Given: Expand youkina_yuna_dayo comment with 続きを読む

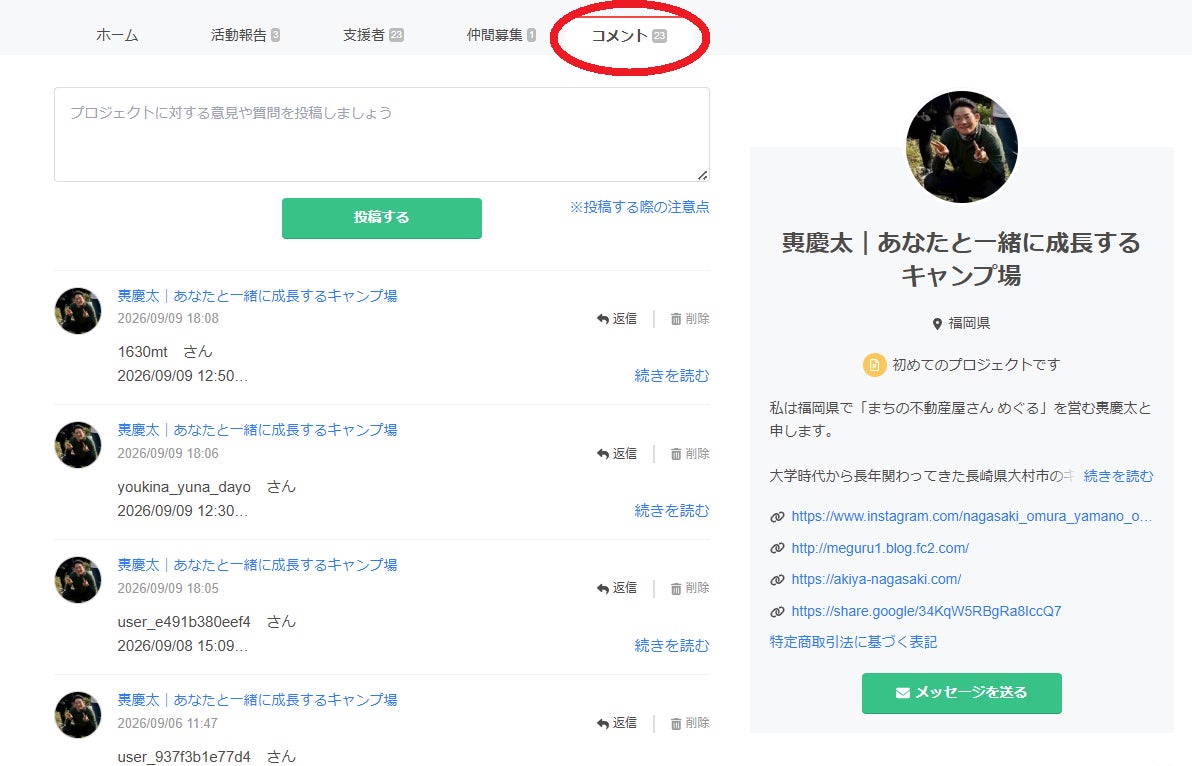Looking at the screenshot, I should 671,511.
